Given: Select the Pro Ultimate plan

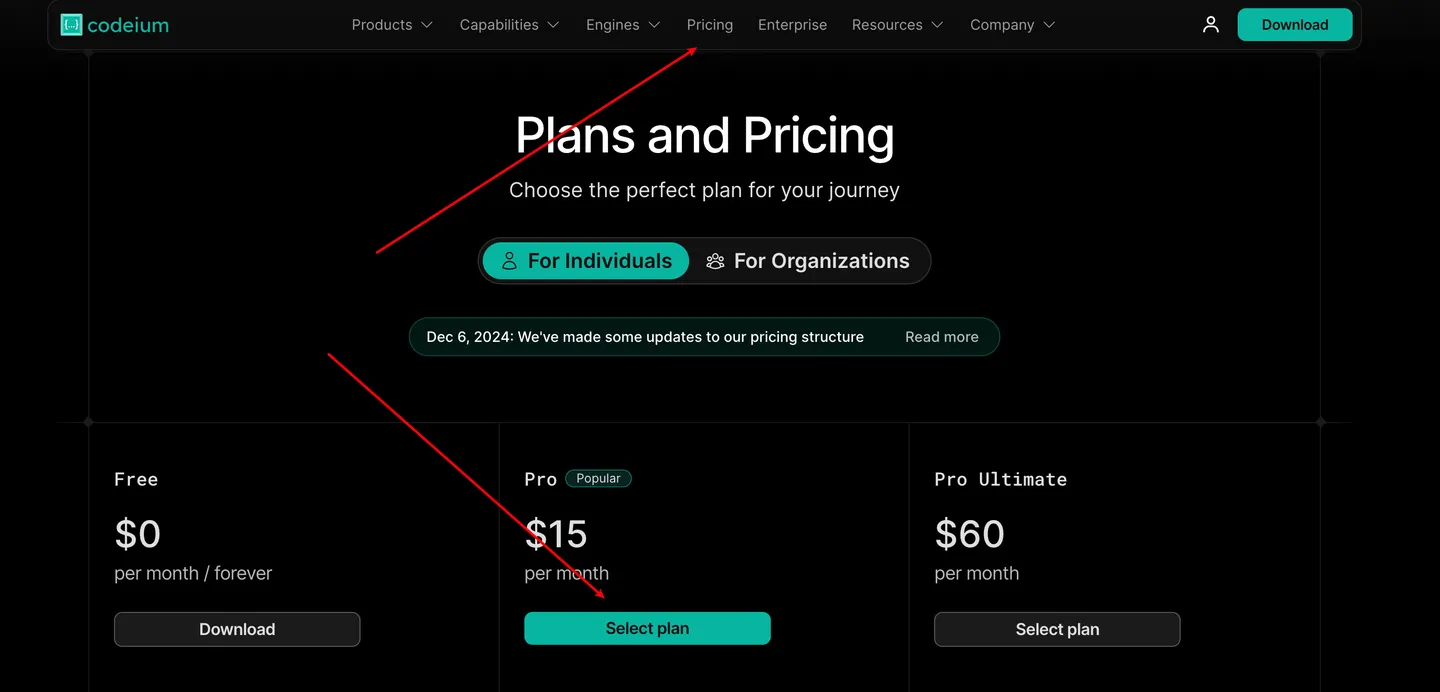Looking at the screenshot, I should (1057, 629).
